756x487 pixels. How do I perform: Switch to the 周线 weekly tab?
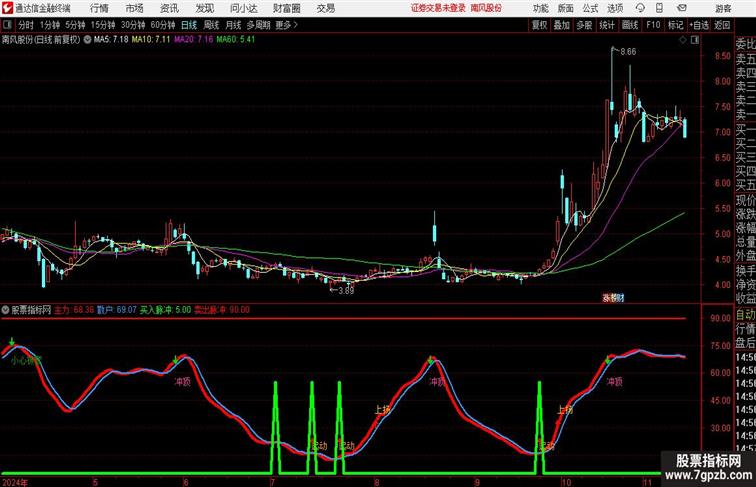click(211, 25)
